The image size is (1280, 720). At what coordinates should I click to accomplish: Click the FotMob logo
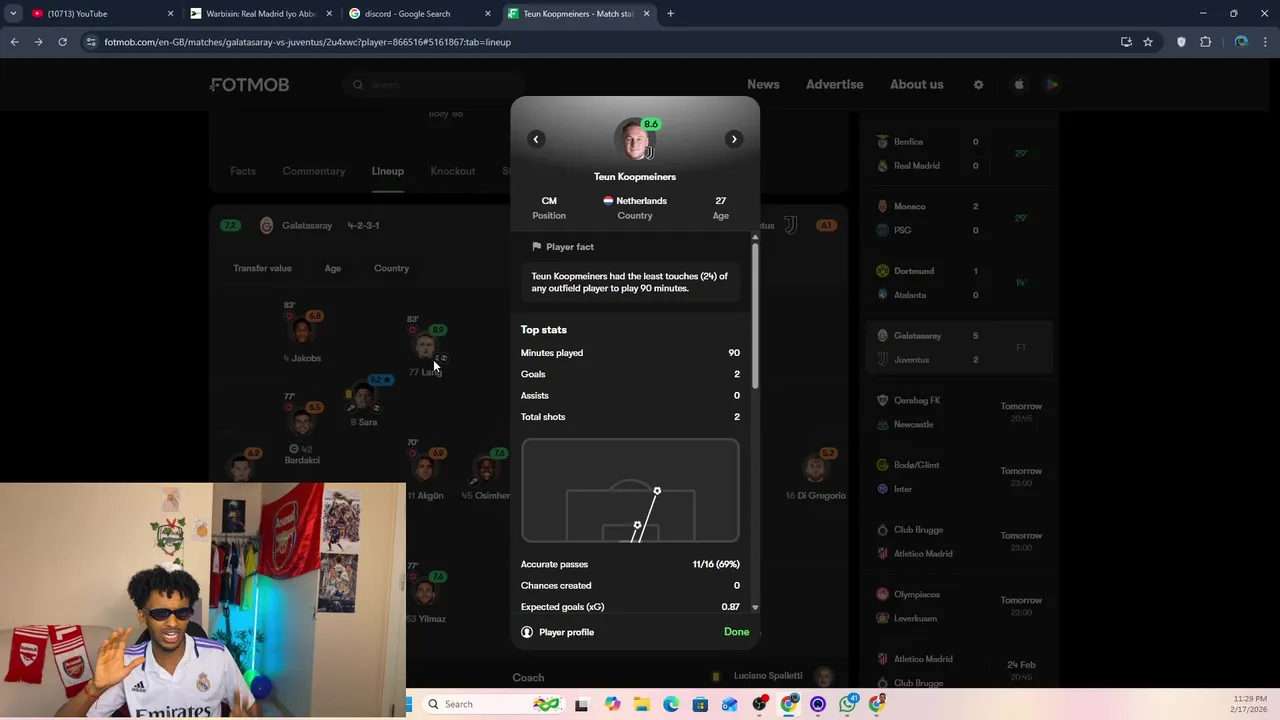[250, 85]
